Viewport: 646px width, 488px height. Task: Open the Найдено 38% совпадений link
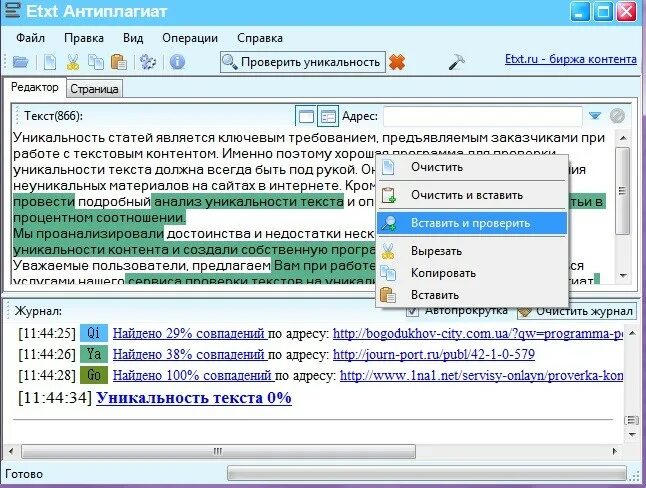189,354
